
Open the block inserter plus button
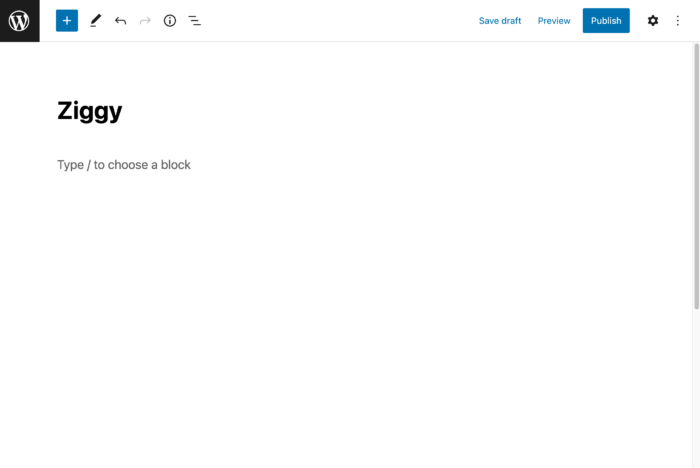[67, 21]
